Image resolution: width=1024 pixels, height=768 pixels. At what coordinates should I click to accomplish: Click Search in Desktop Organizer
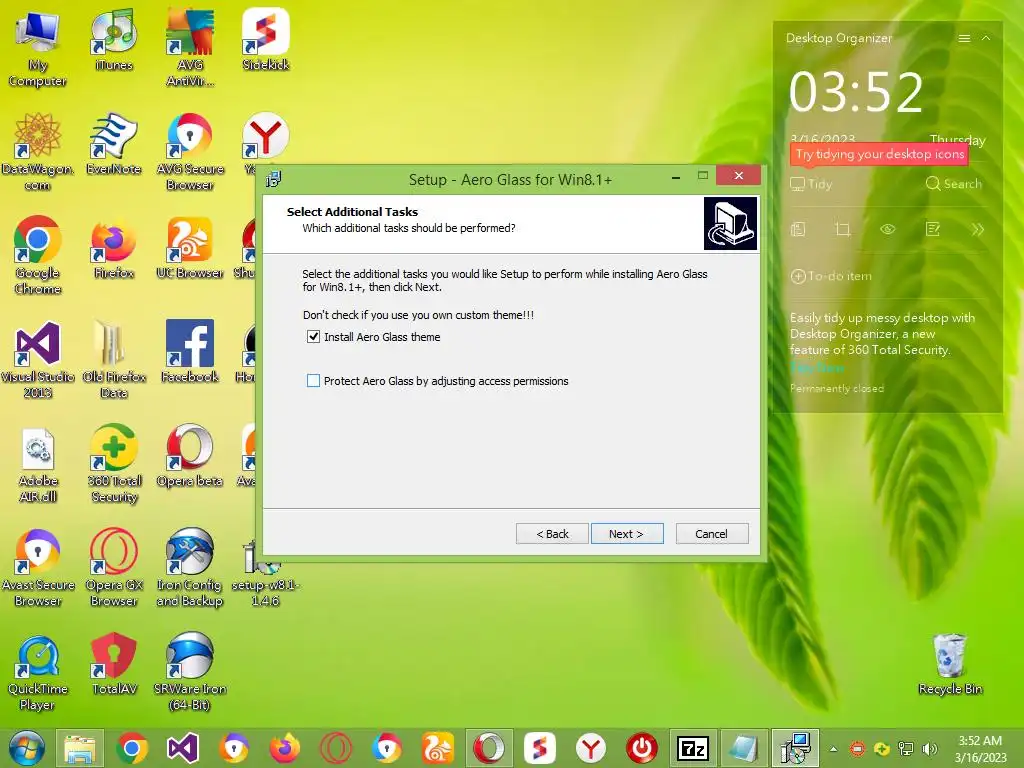tap(953, 184)
